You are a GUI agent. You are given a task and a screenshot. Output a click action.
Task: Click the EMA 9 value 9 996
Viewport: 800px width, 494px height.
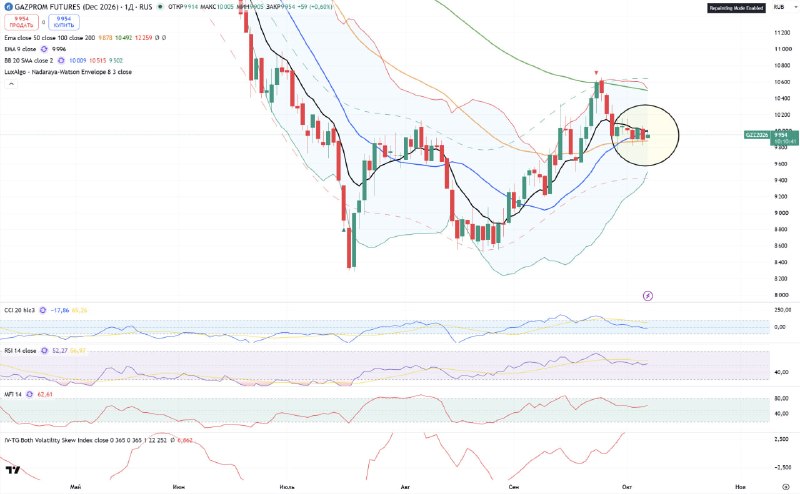59,49
